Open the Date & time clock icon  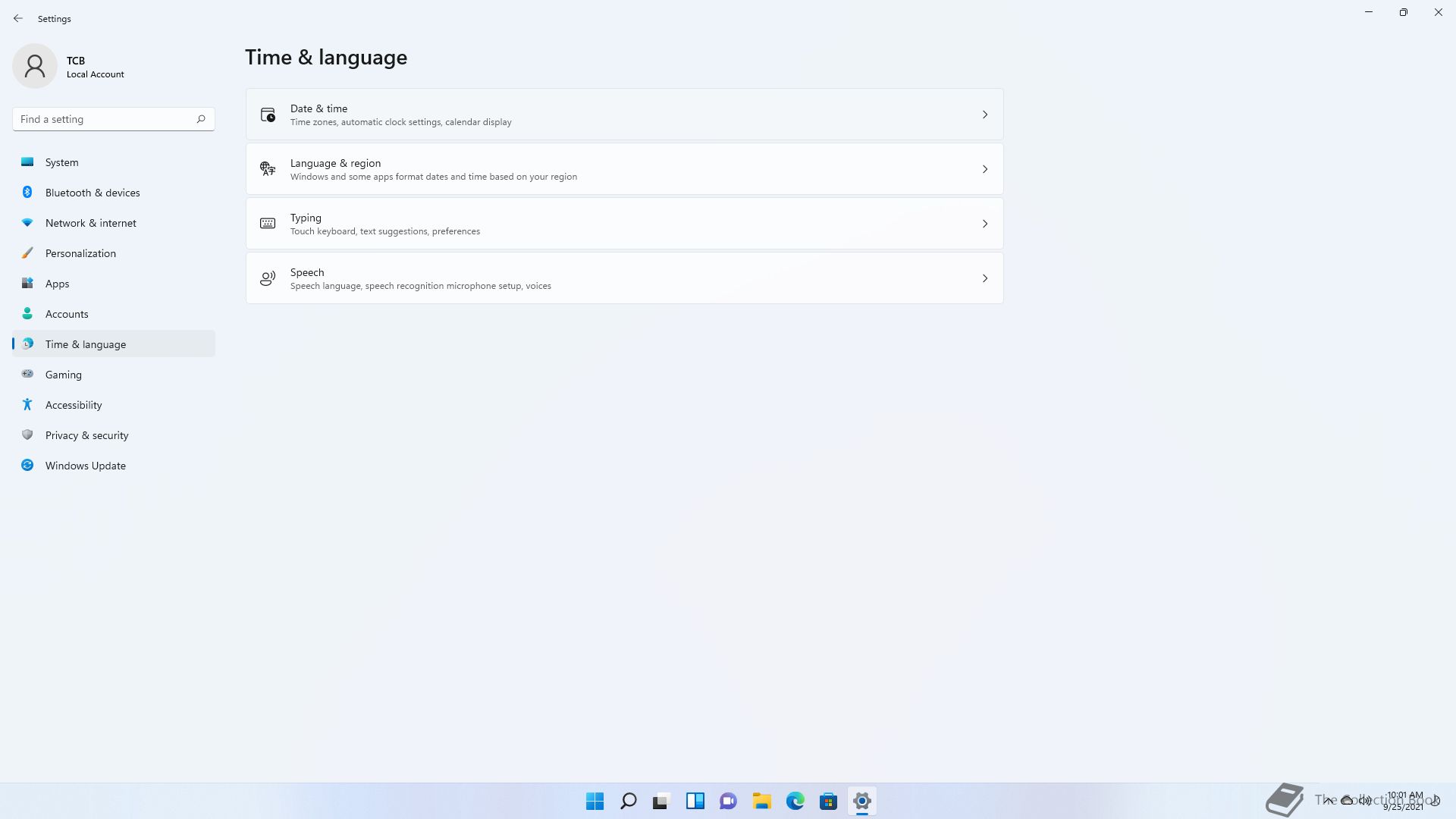pos(268,115)
